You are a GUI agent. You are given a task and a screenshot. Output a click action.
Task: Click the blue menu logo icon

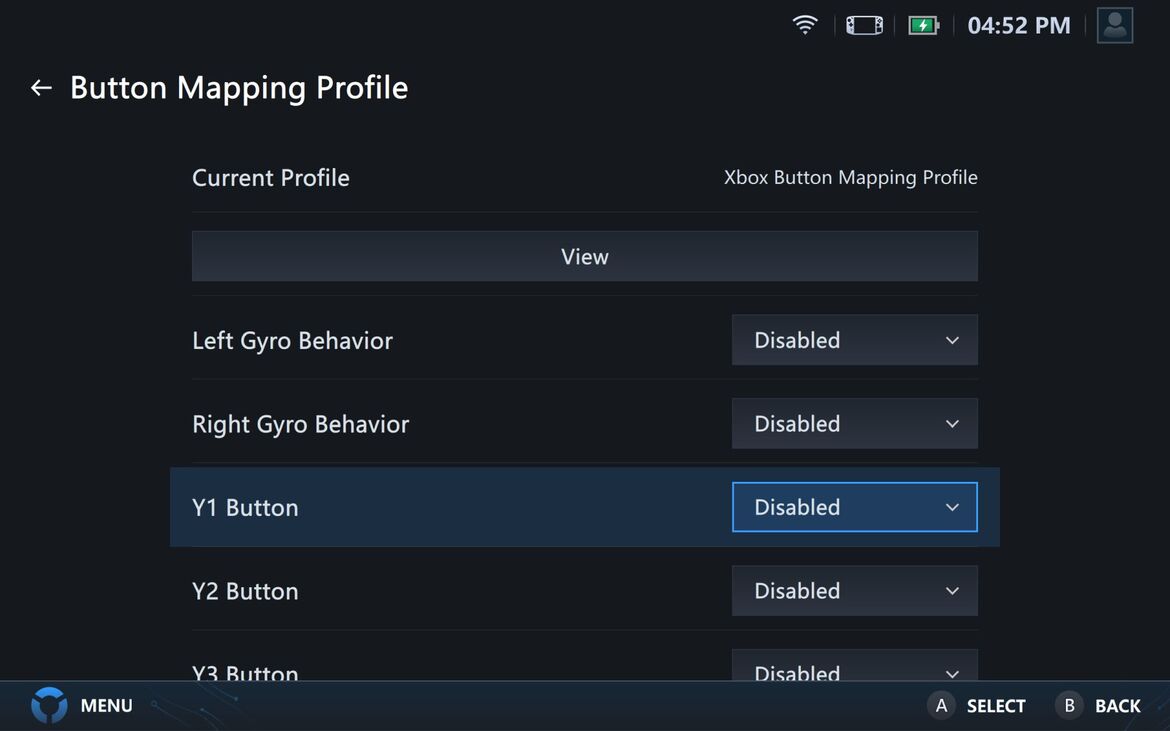(x=49, y=705)
